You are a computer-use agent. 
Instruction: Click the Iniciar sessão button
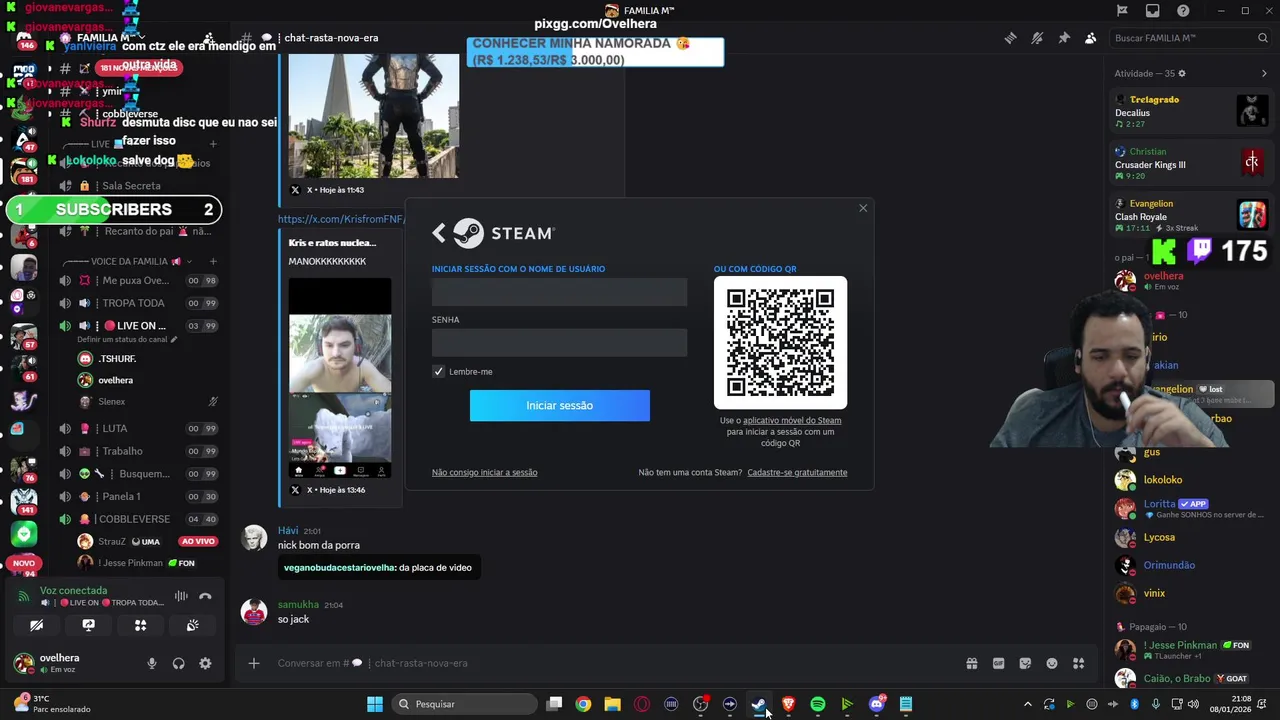coord(560,405)
